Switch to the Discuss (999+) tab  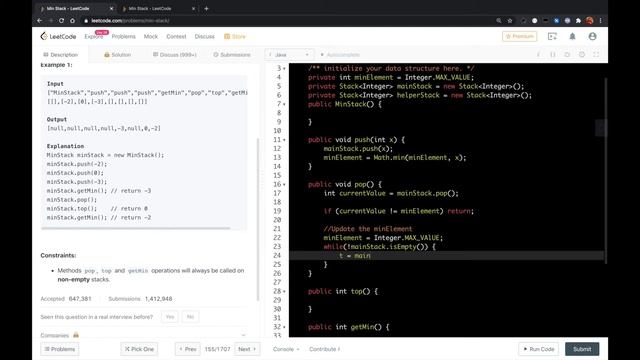click(x=174, y=55)
